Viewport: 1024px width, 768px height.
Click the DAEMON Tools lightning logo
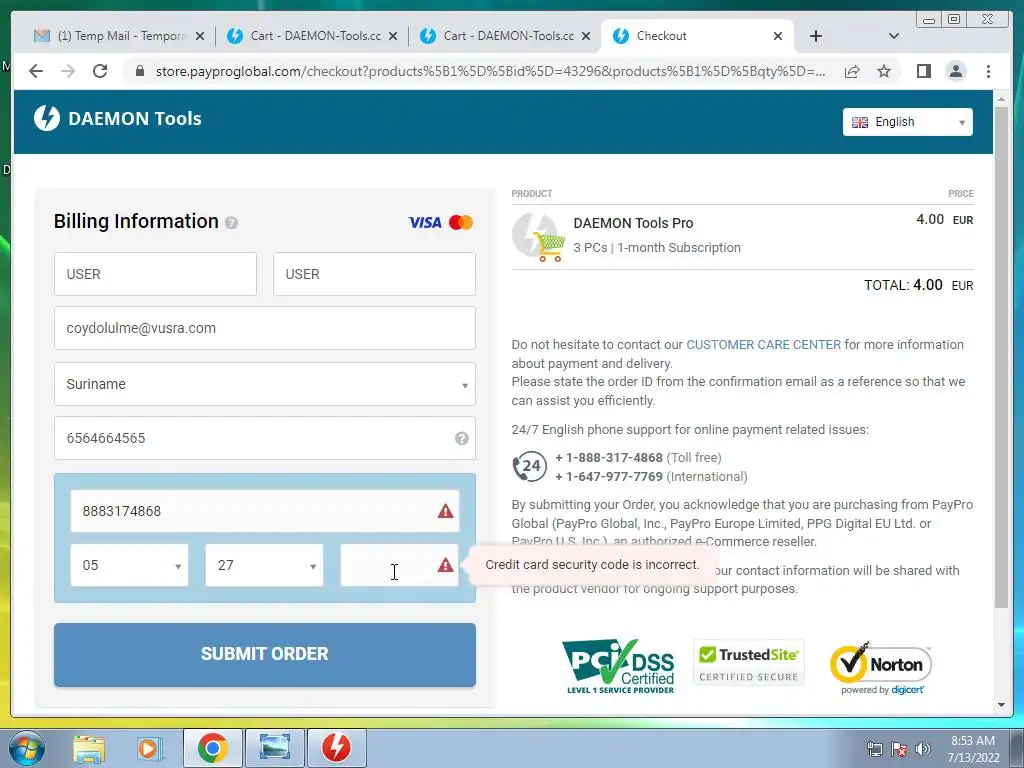47,118
